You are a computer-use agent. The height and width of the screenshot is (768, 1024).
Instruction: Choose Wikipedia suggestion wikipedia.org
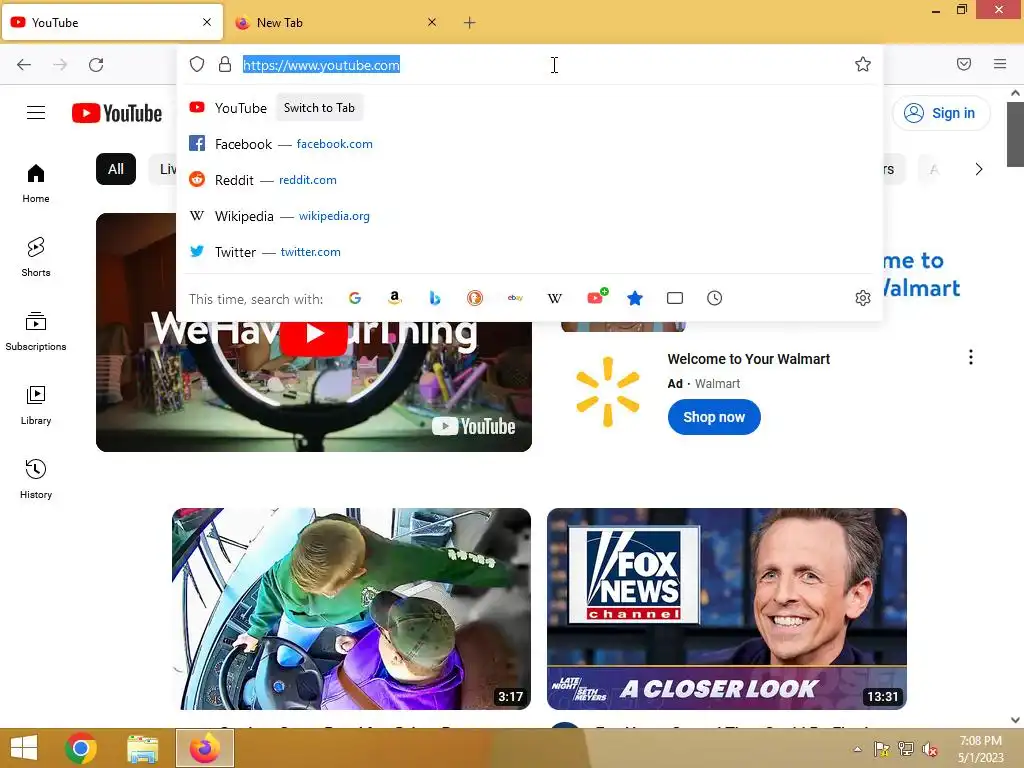click(x=529, y=216)
